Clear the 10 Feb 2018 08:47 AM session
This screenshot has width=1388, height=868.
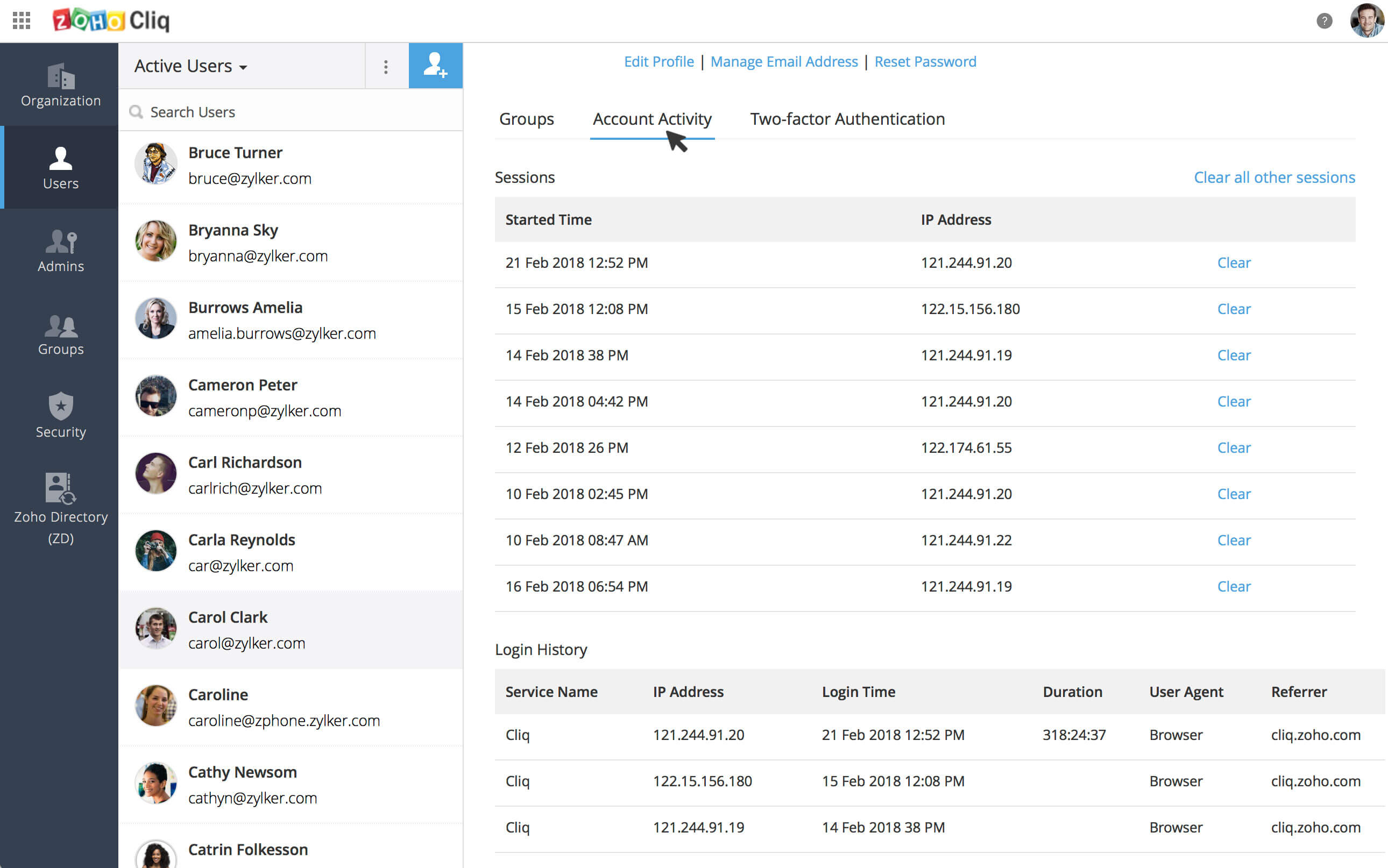coord(1234,540)
